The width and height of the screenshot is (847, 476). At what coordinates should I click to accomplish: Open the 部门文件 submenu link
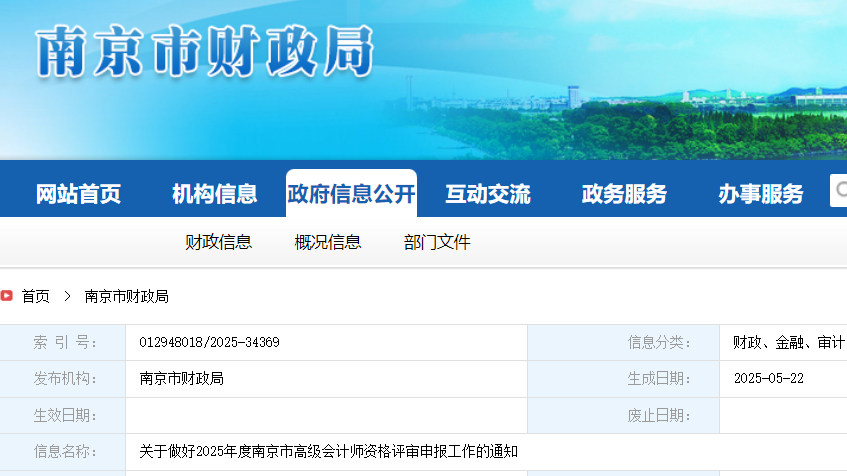(437, 242)
